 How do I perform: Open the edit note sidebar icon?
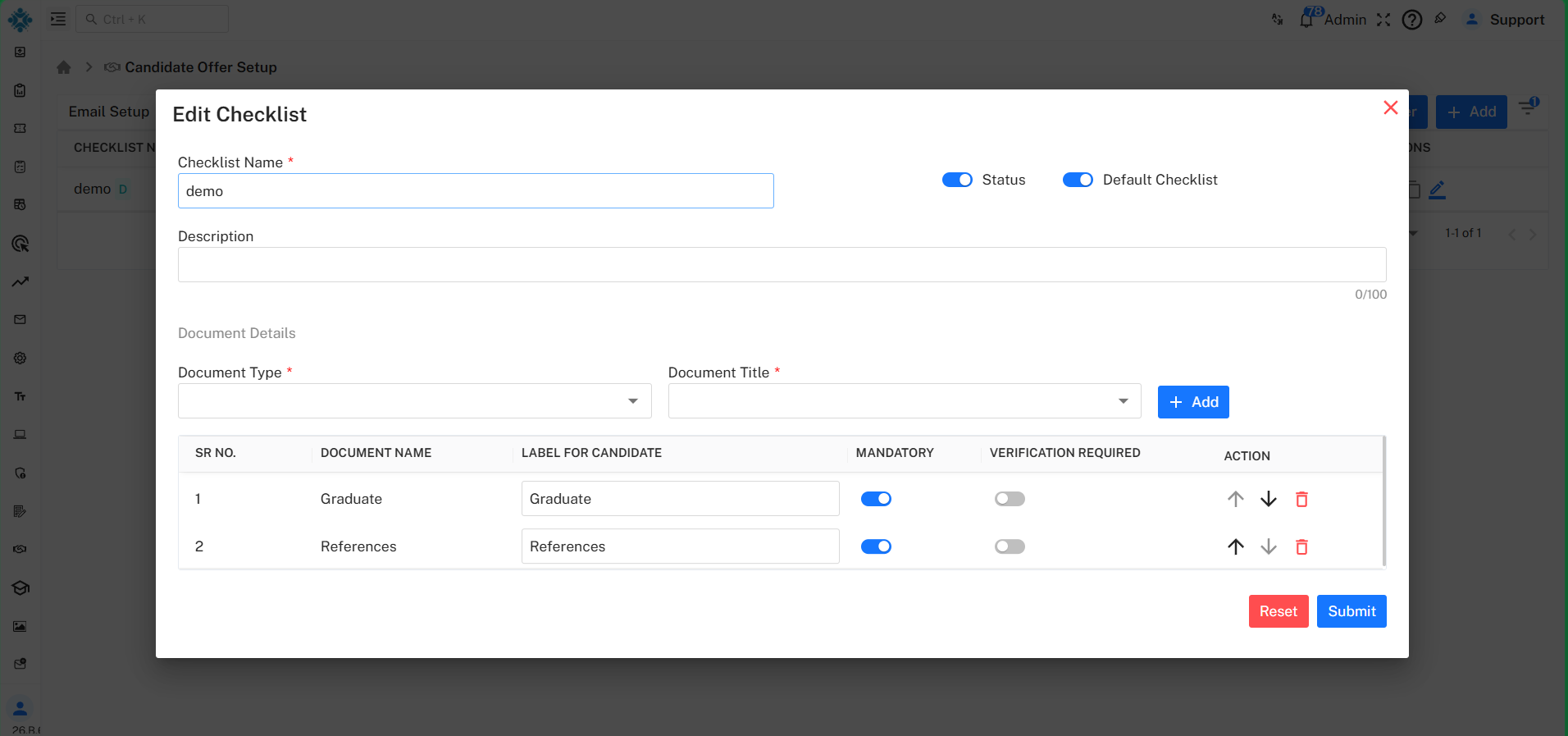point(20,511)
